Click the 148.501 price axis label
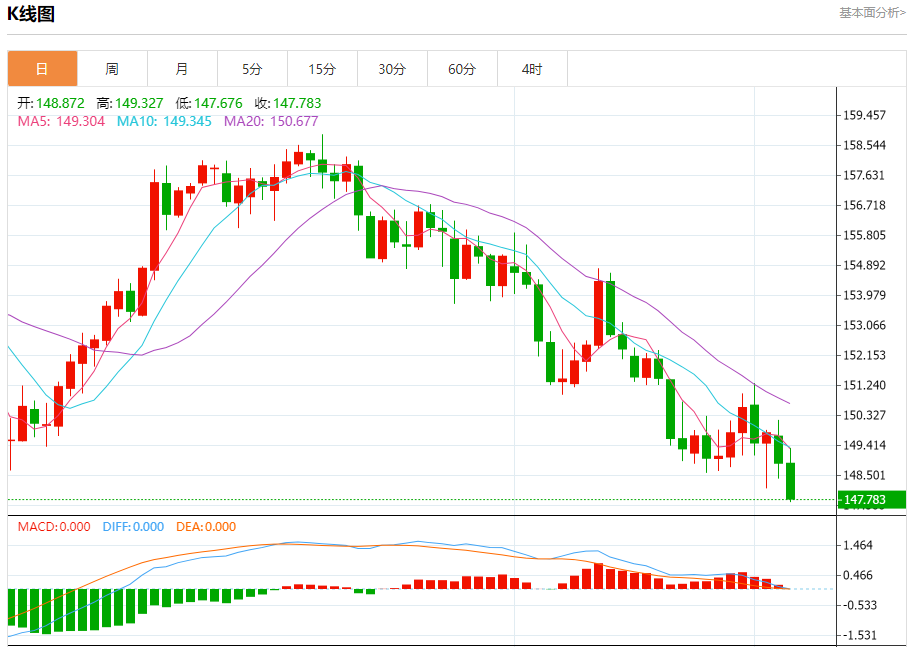Image resolution: width=909 pixels, height=647 pixels. 864,475
